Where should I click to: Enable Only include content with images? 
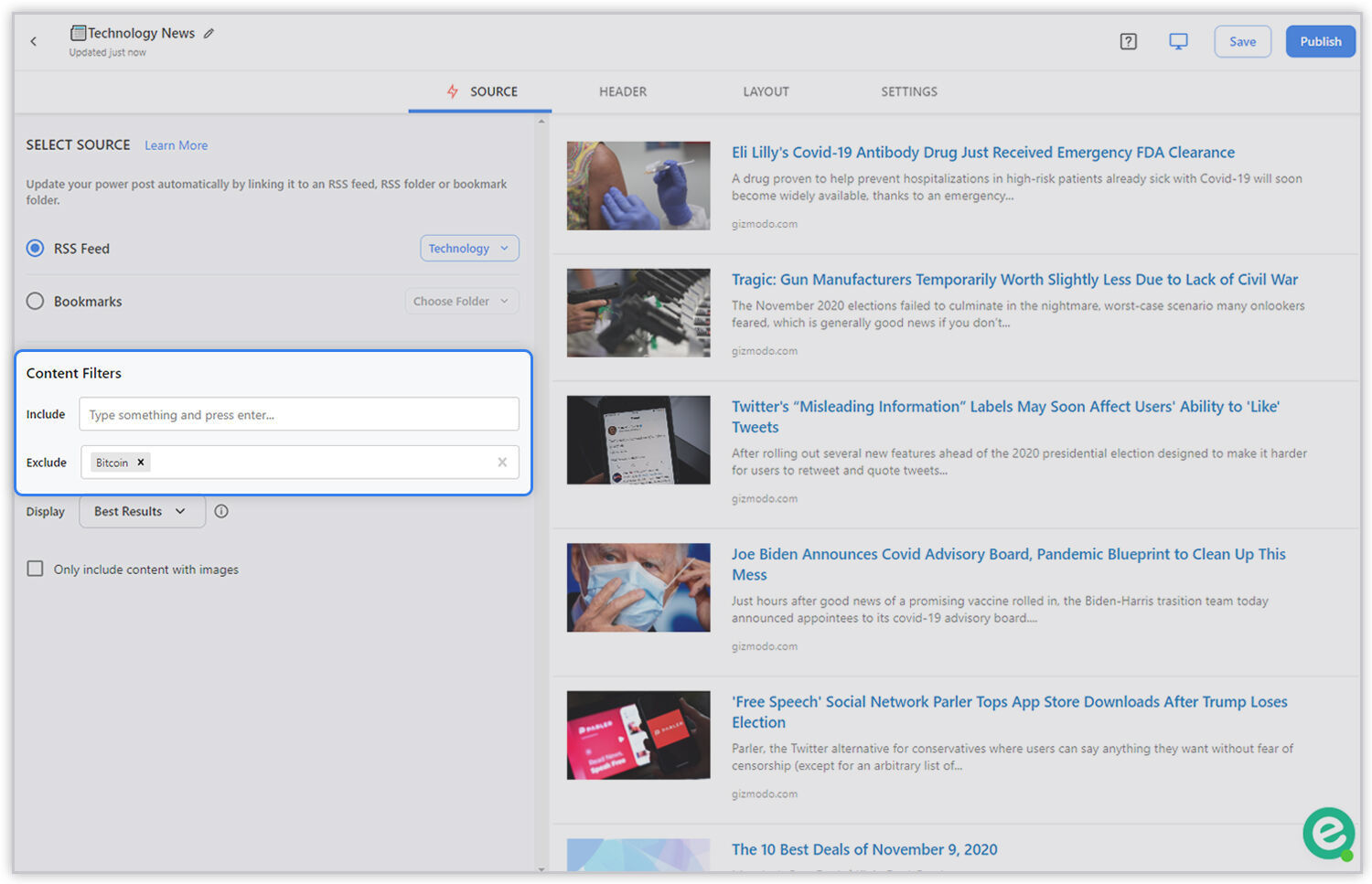coord(35,570)
